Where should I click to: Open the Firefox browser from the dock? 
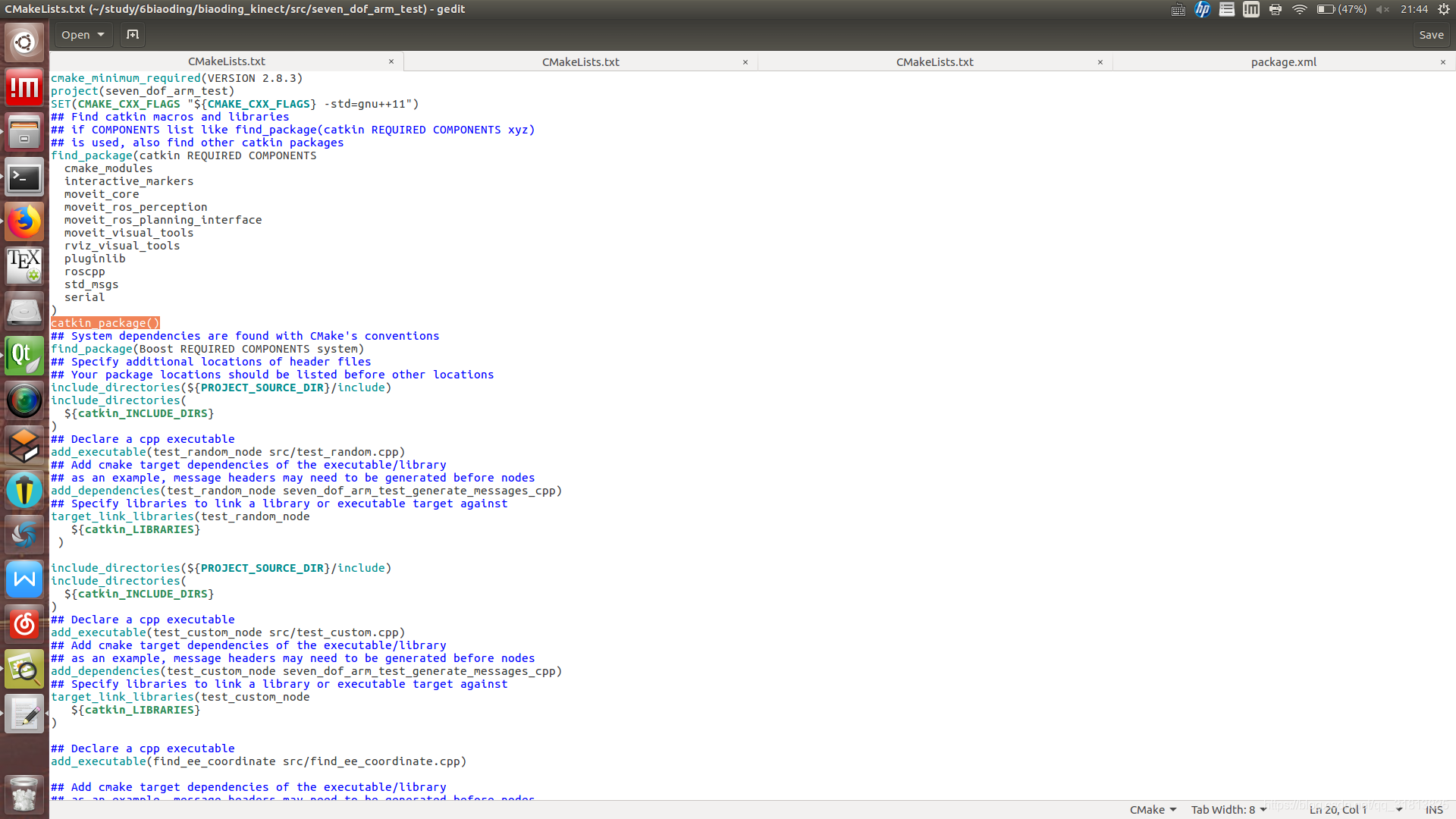24,222
